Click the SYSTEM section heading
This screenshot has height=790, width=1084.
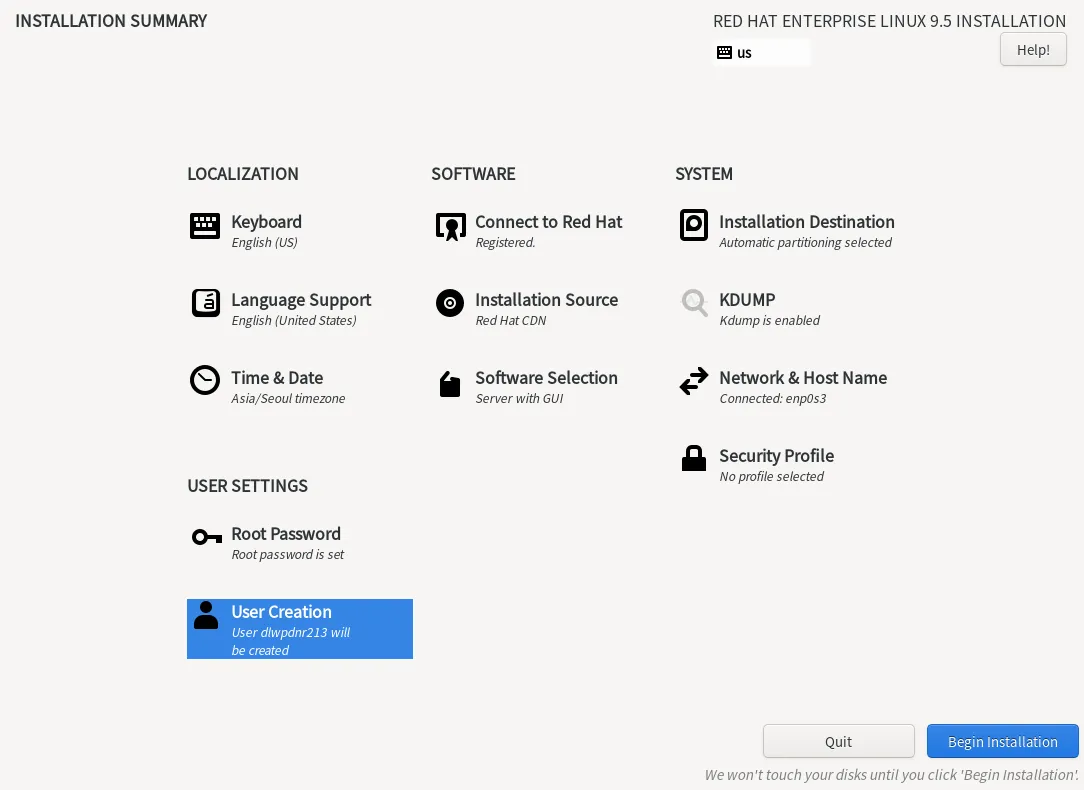click(704, 174)
